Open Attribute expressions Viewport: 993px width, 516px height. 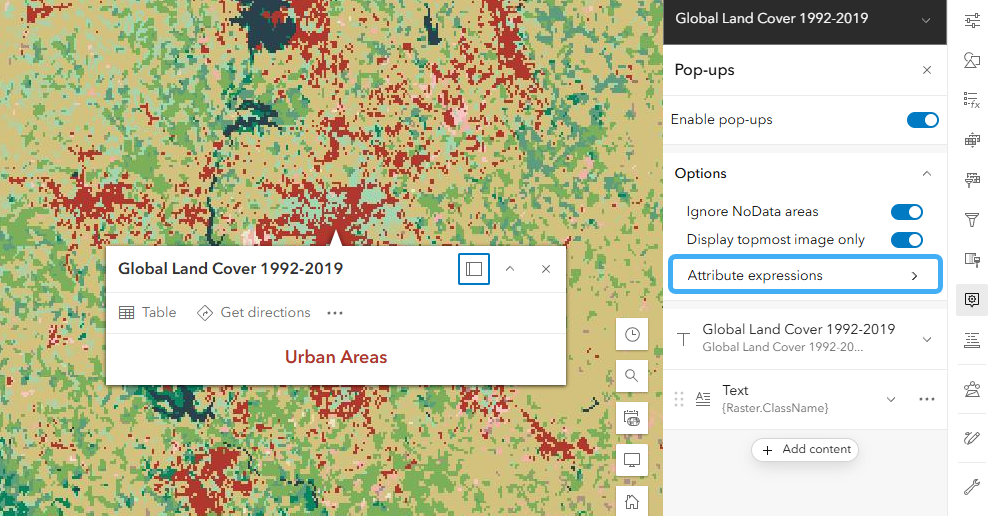(805, 275)
